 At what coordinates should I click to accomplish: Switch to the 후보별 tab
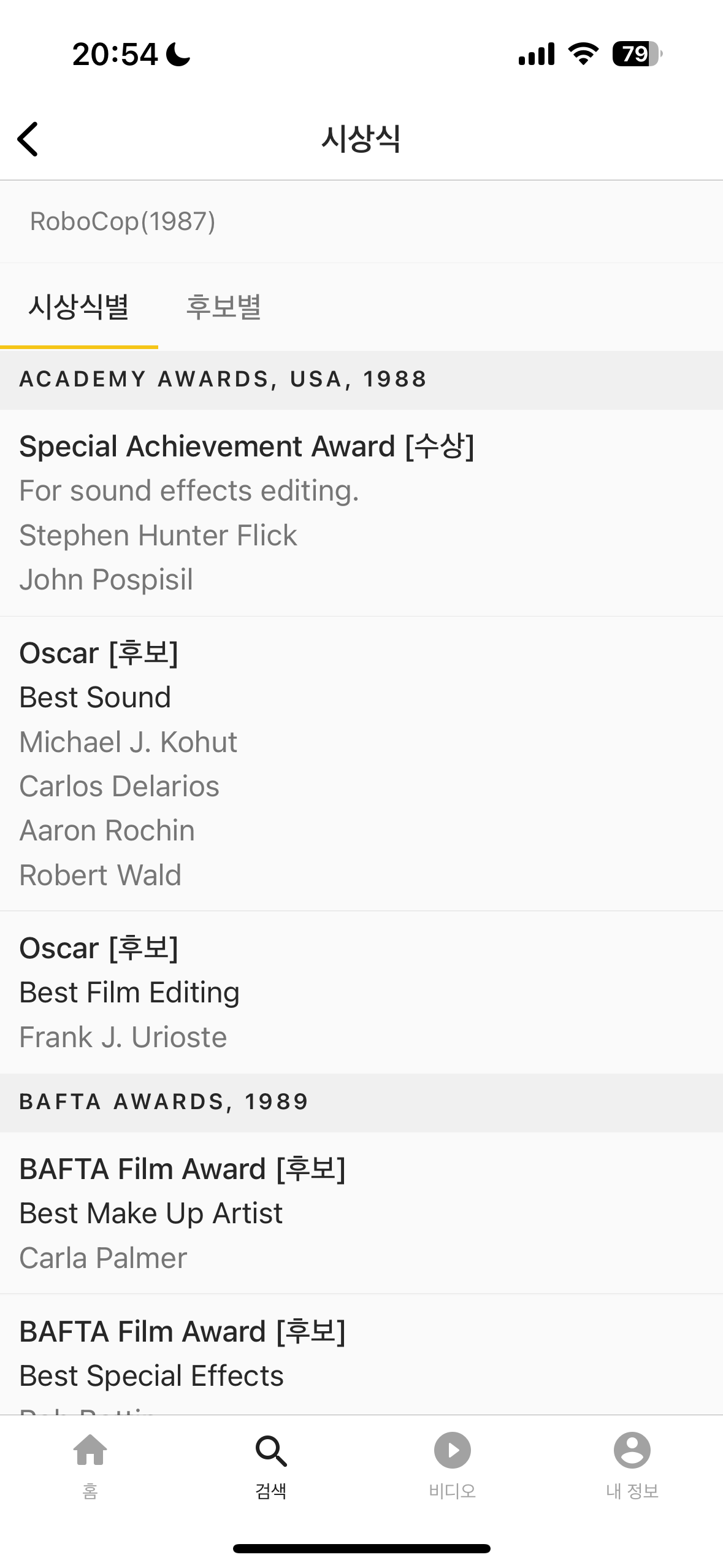(x=224, y=307)
